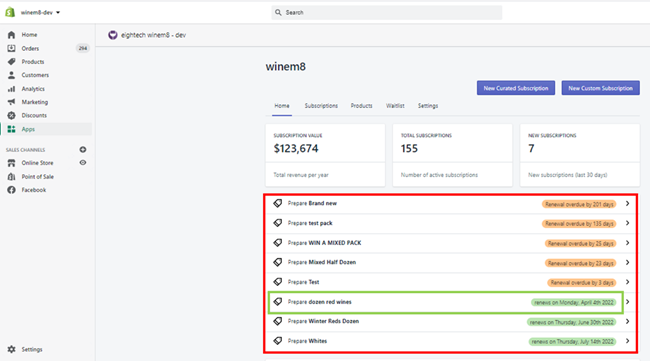Click the search magnifier icon

(x=278, y=12)
